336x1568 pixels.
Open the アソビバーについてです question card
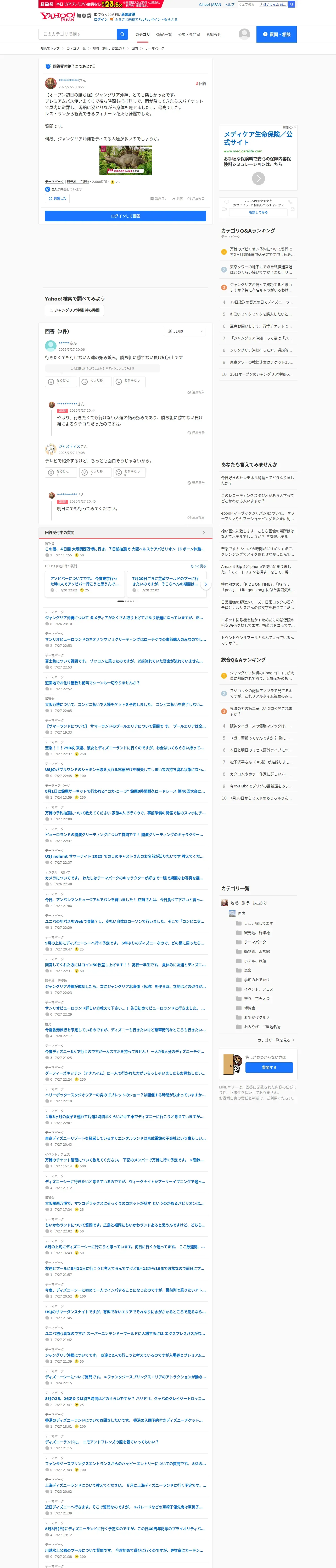click(85, 584)
